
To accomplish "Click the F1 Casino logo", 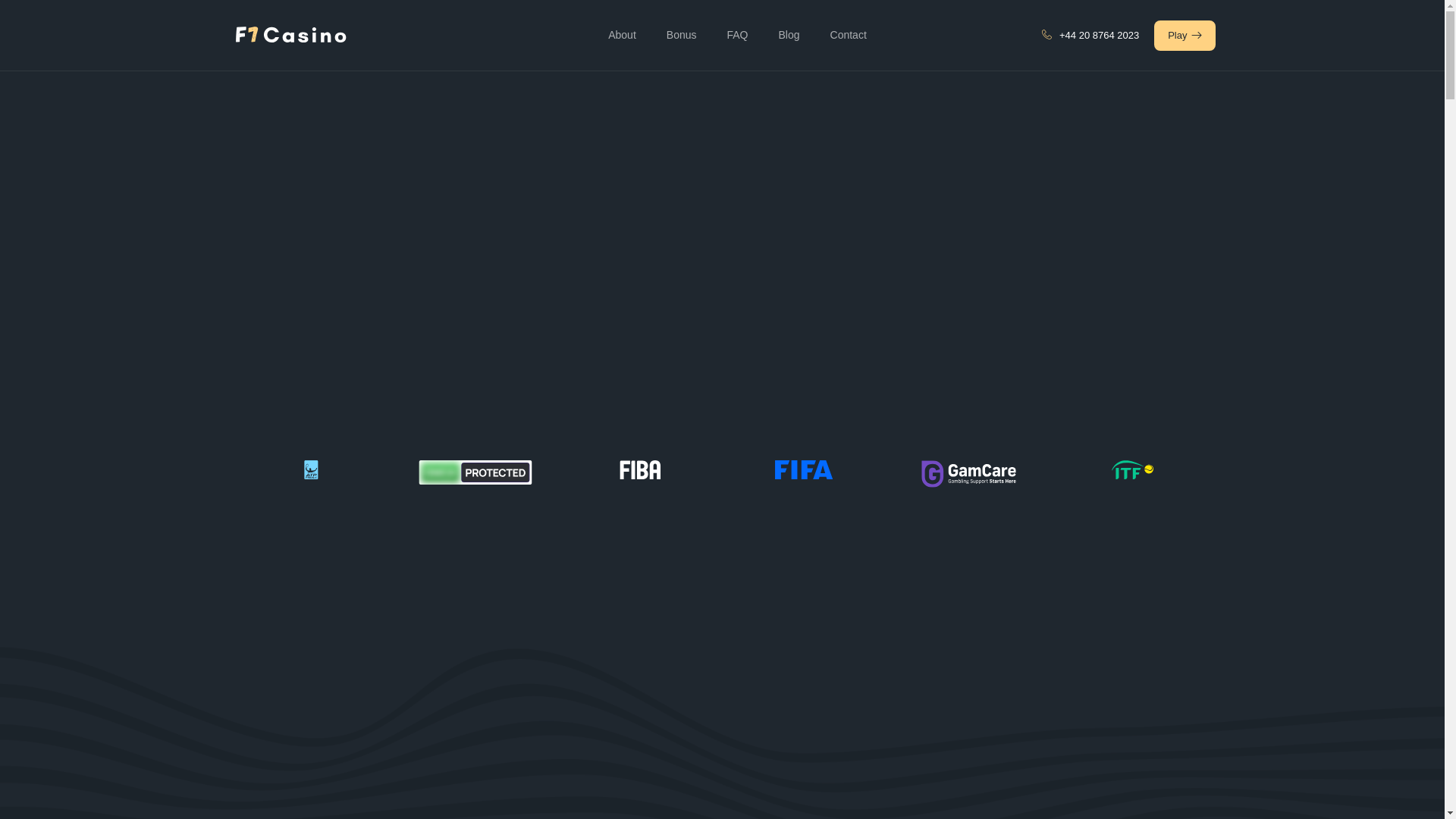I will [290, 35].
